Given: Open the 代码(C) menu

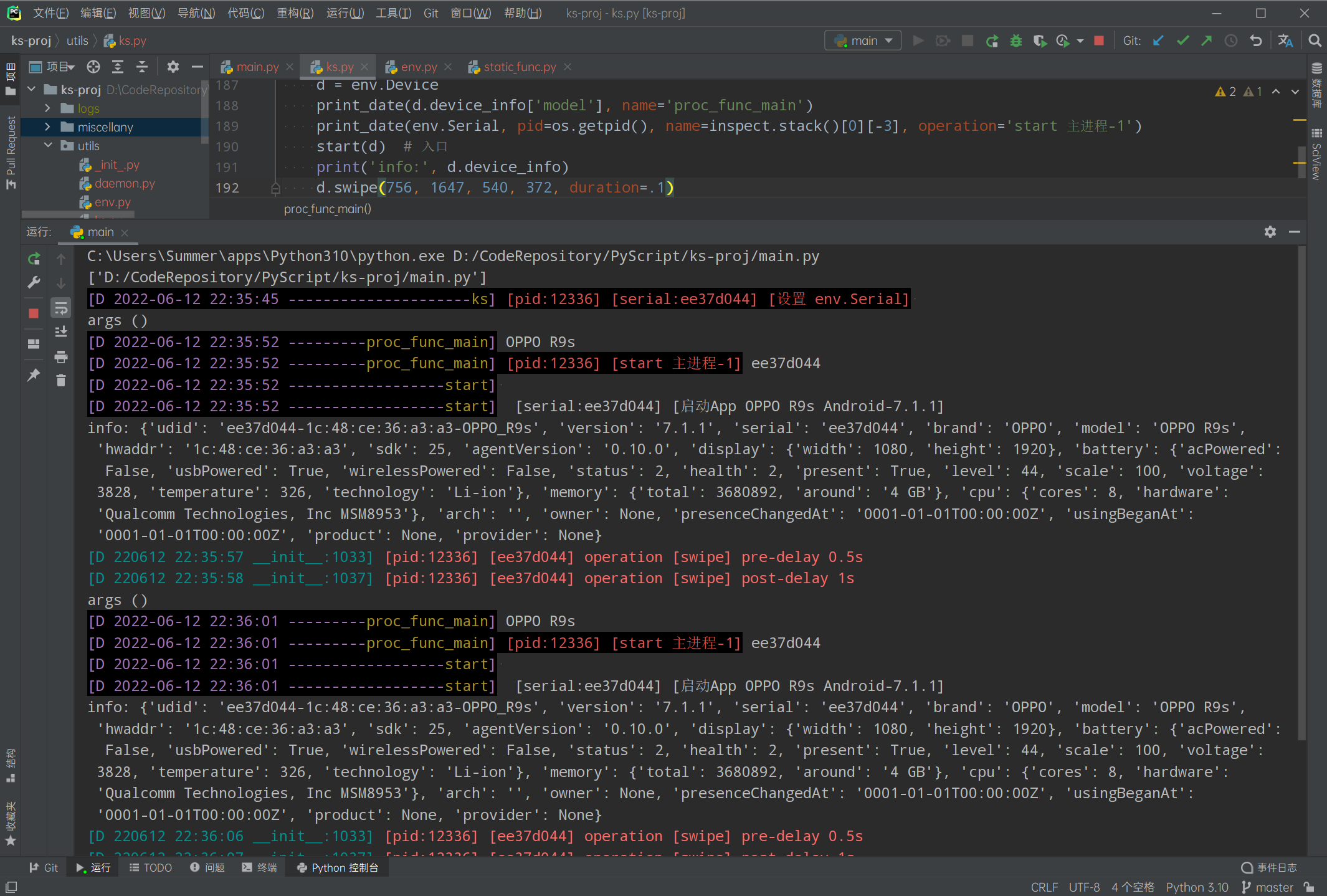Looking at the screenshot, I should tap(245, 12).
